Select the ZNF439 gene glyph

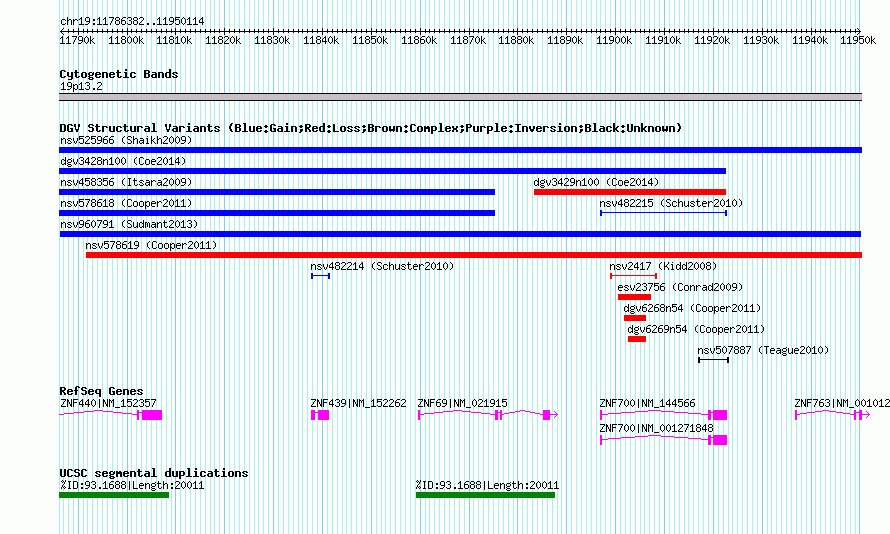pos(320,415)
